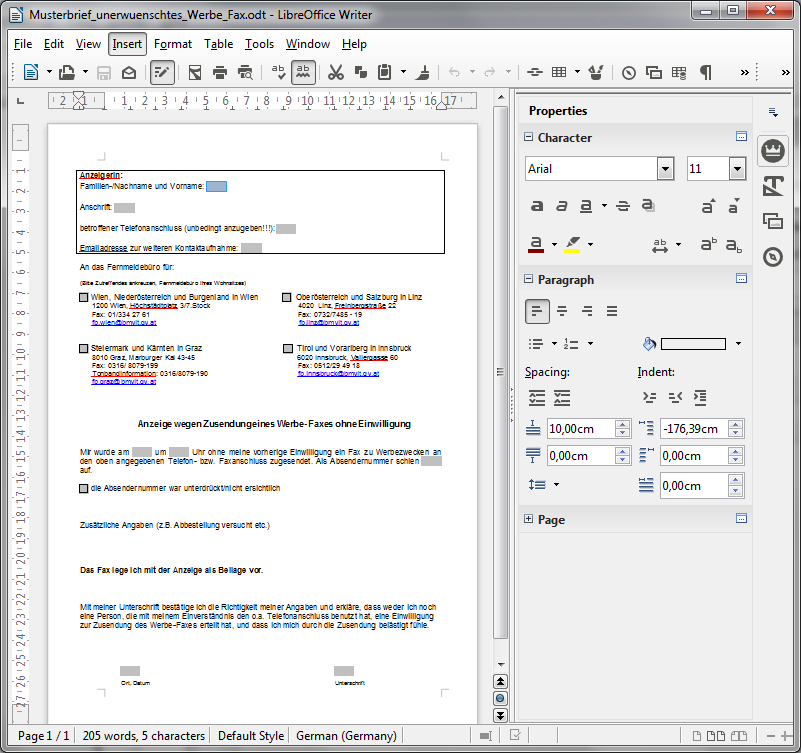Check the 'Absendernummer war unterdrückt' checkbox
Screen dimensions: 801x753
[84, 488]
